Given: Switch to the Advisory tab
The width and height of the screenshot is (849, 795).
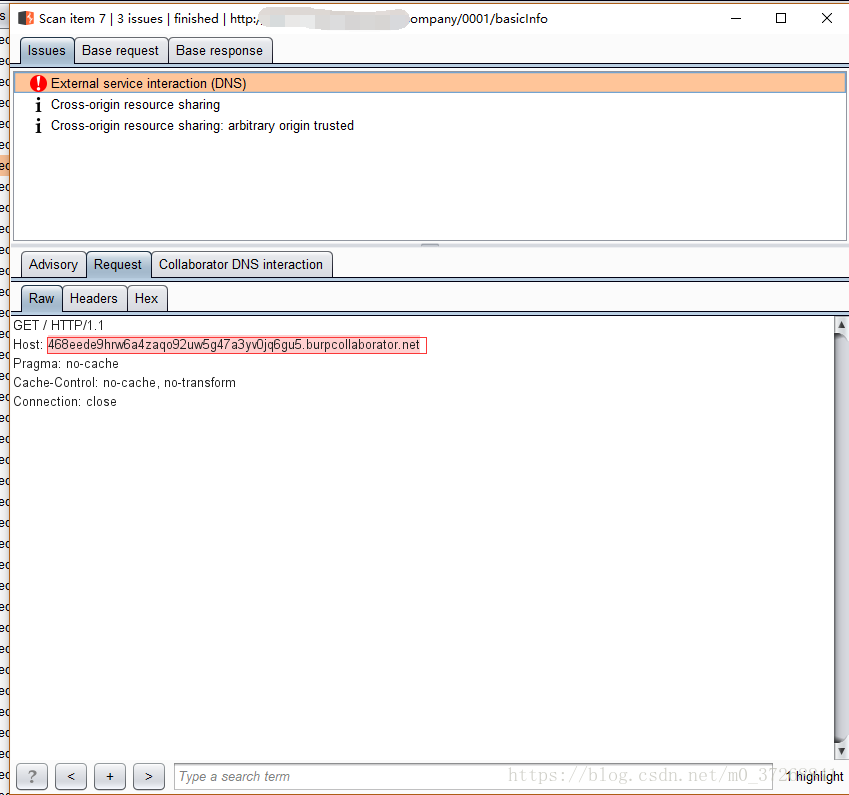Looking at the screenshot, I should 53,264.
